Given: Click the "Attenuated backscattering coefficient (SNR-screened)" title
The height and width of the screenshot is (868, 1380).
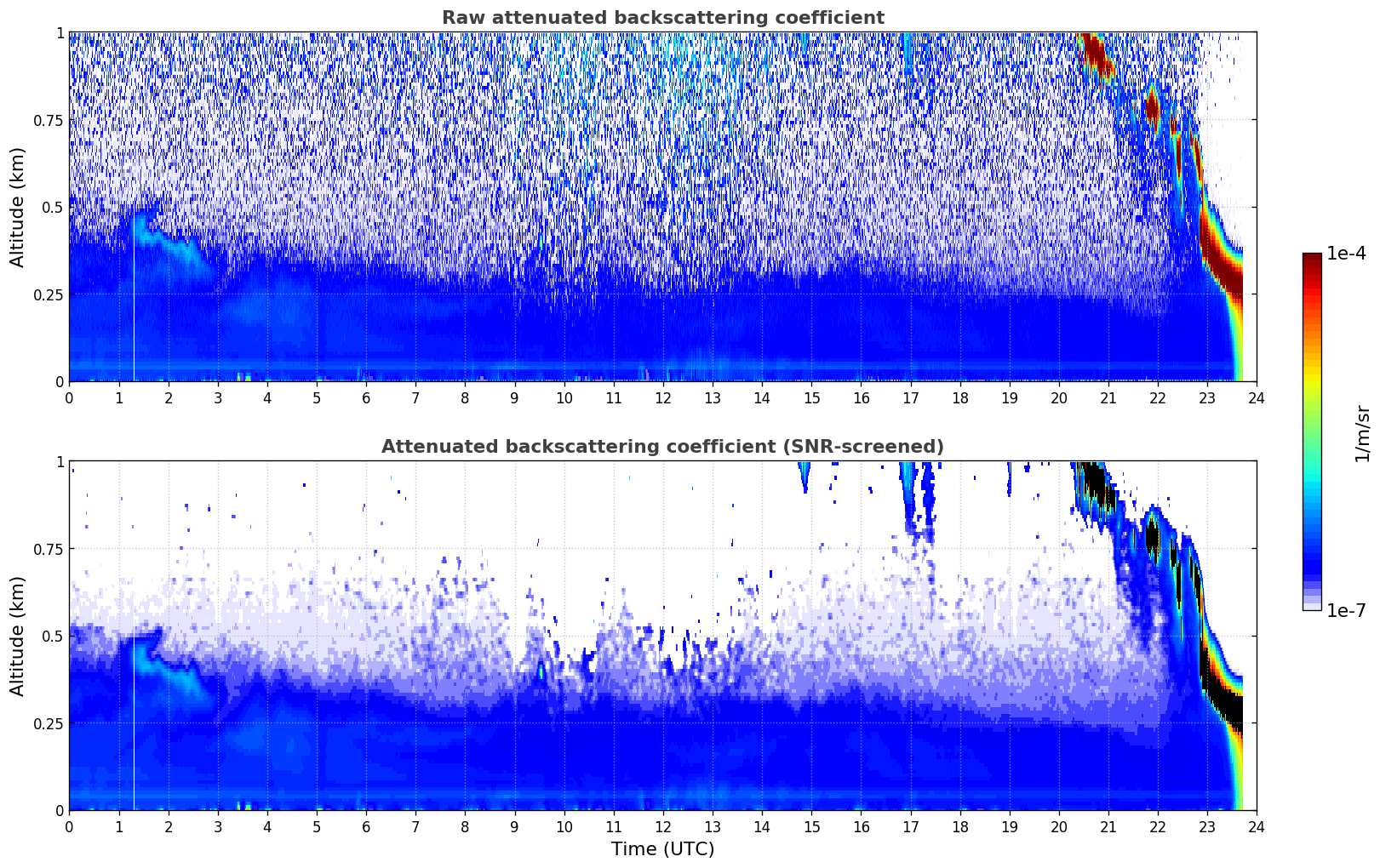Looking at the screenshot, I should coord(662,447).
